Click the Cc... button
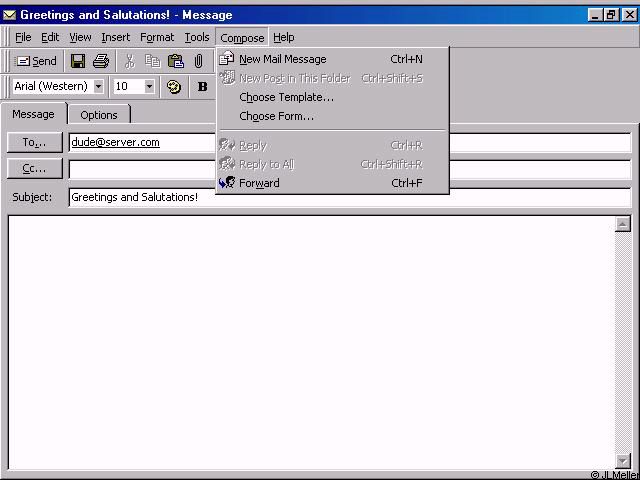Viewport: 640px width, 480px height. (35, 169)
